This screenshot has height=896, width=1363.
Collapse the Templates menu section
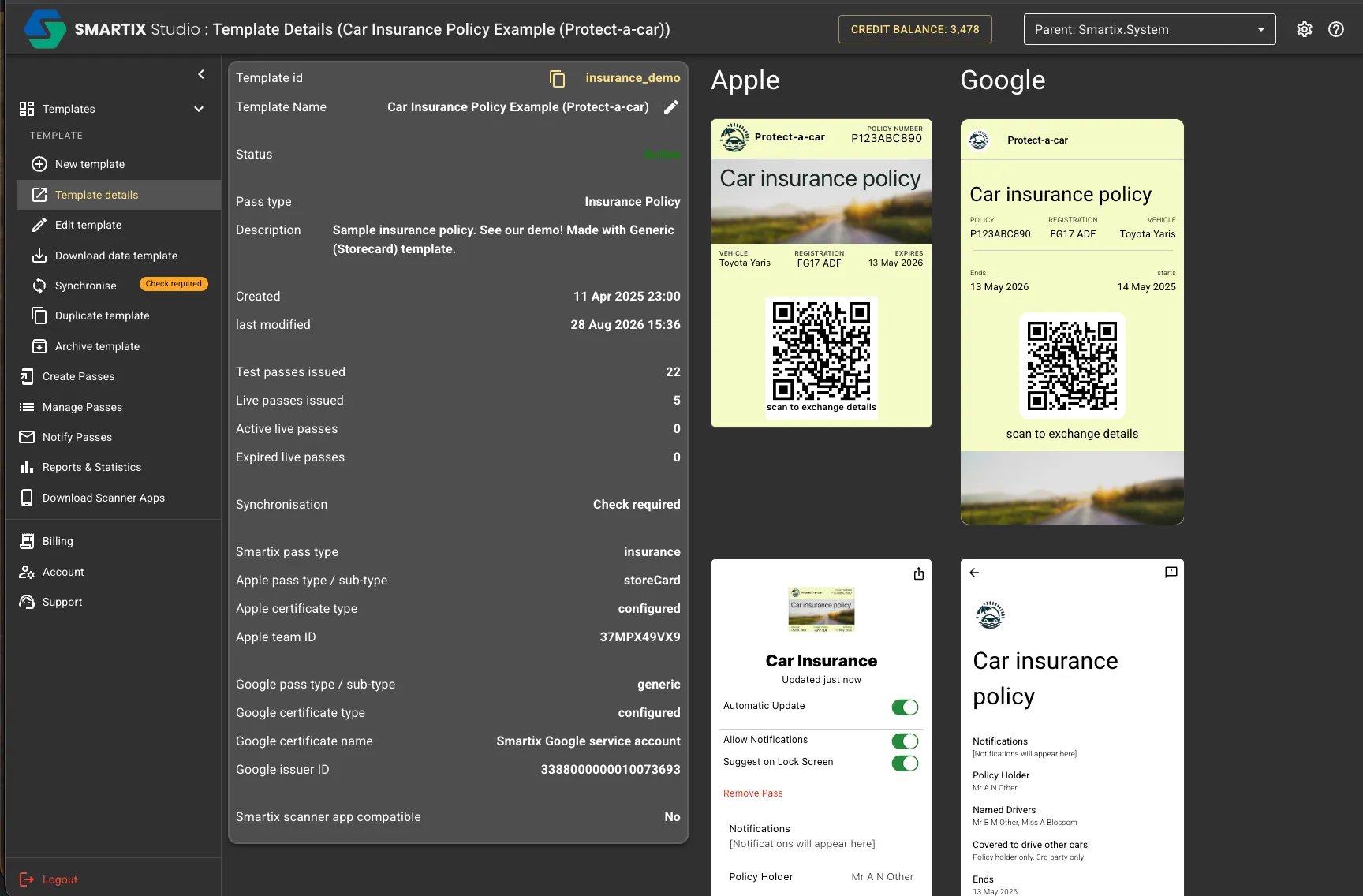pyautogui.click(x=199, y=109)
